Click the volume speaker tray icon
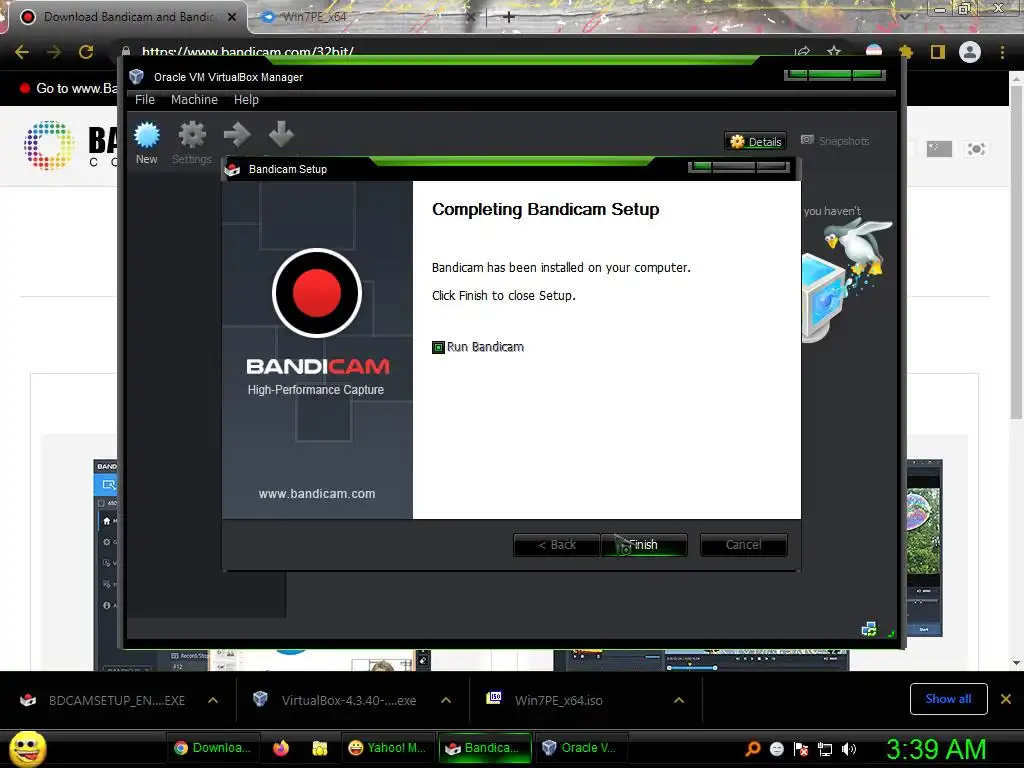Screen dimensions: 1024x768 (x=848, y=749)
